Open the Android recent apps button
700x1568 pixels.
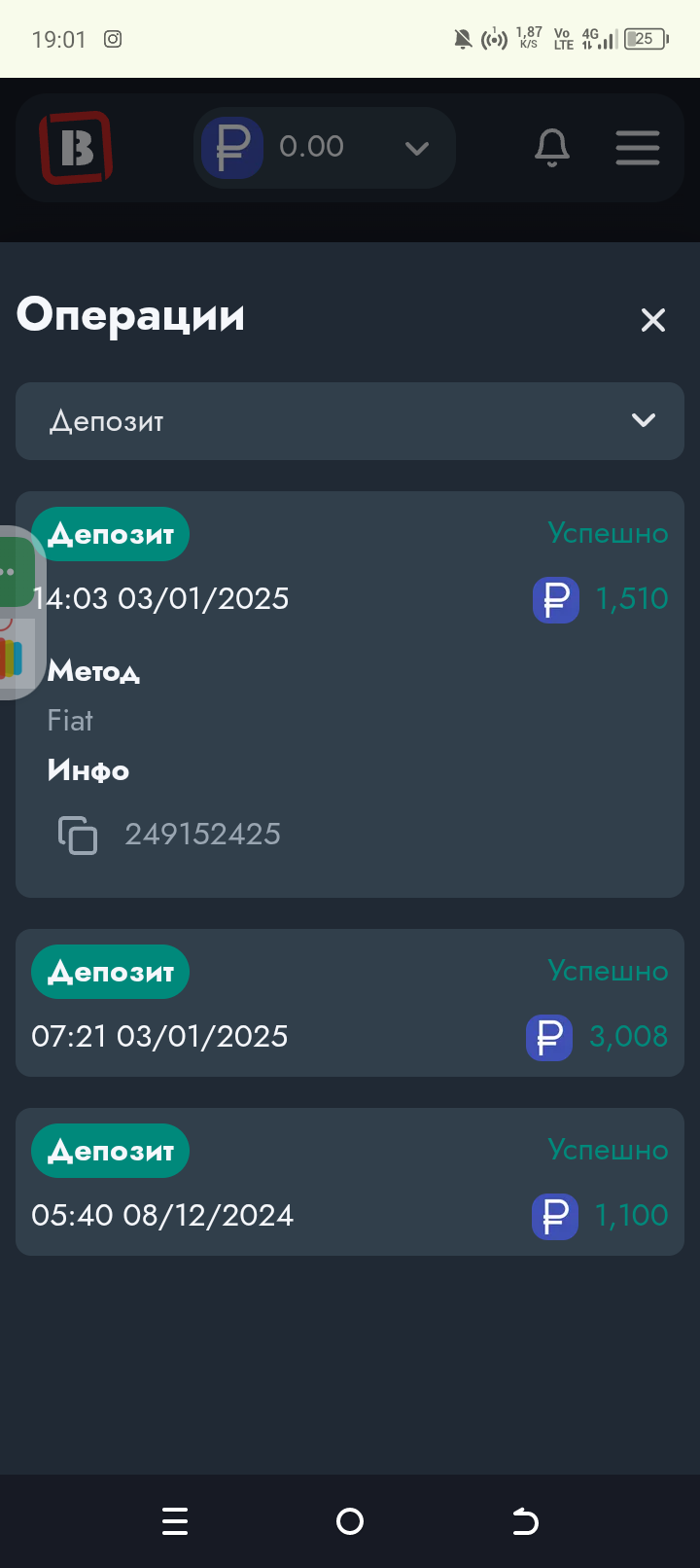coord(175,1521)
